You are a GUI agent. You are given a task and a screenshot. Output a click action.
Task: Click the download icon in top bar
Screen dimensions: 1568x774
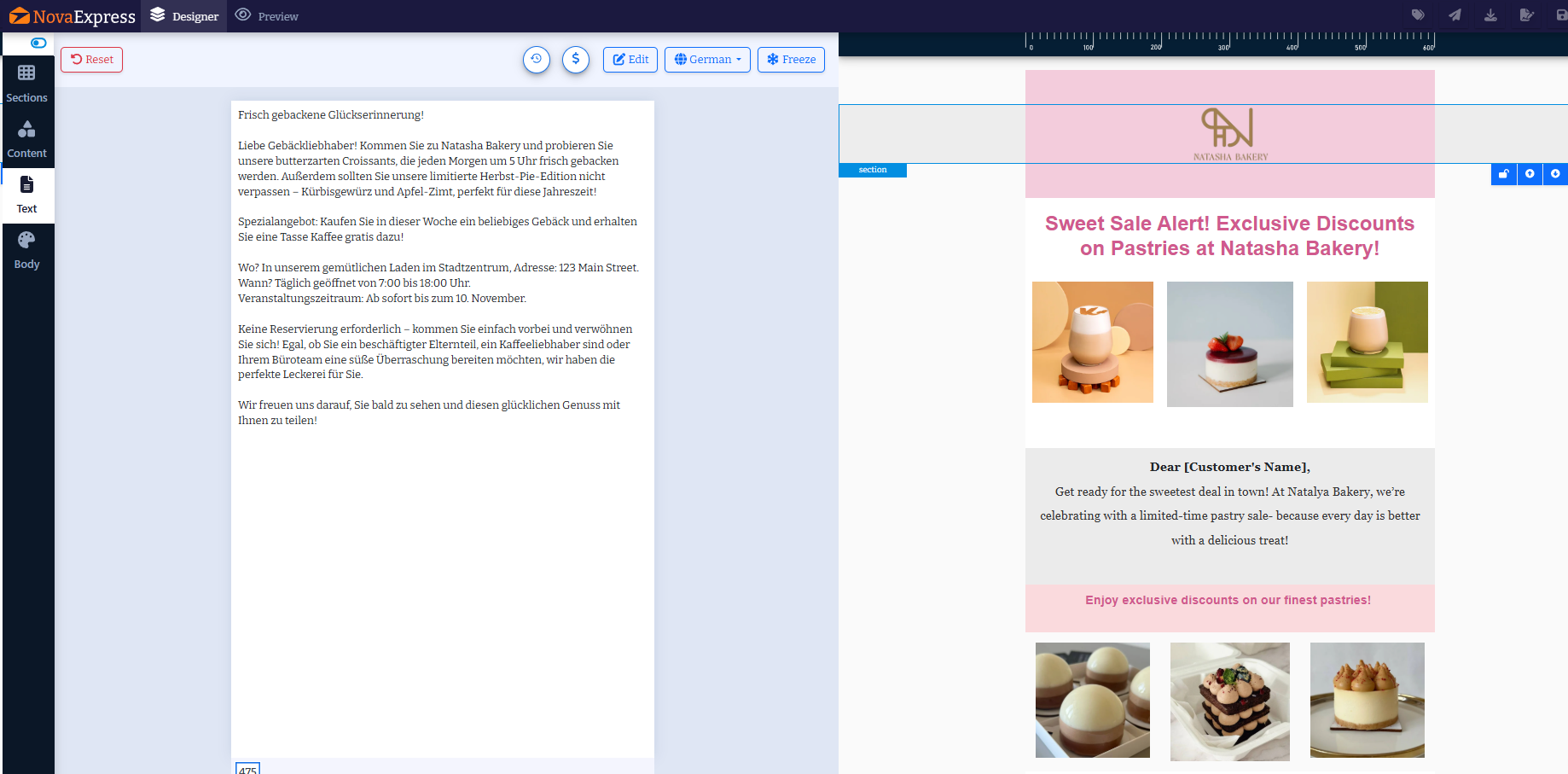click(1490, 15)
